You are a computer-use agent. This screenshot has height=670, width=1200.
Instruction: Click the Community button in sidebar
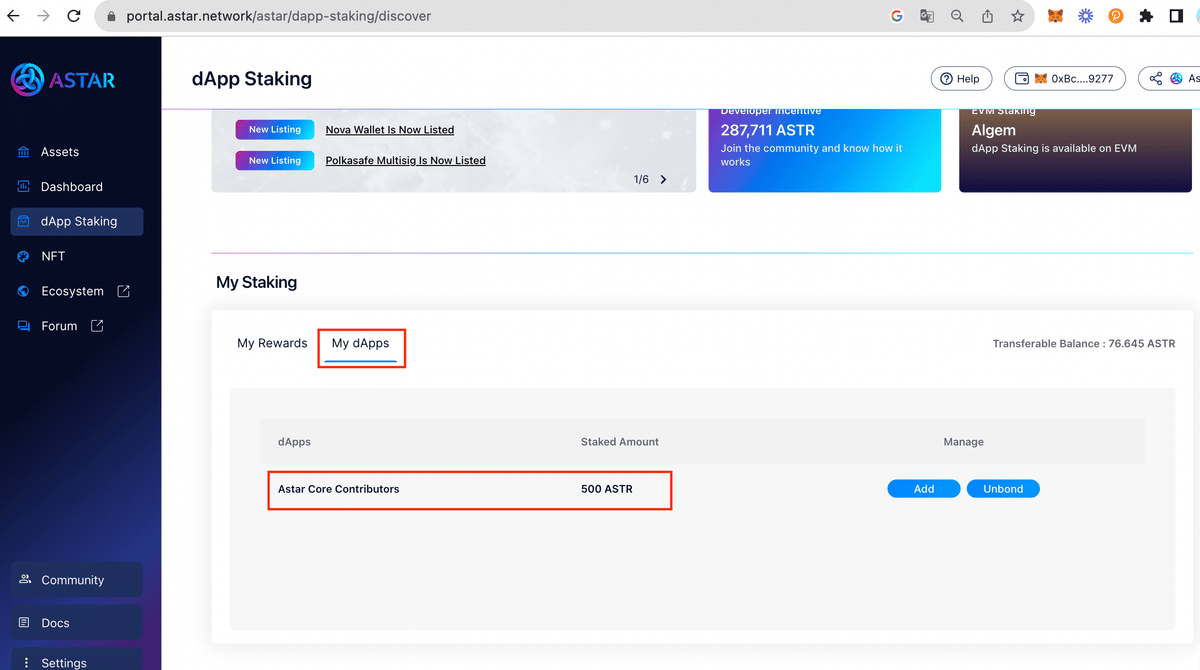76,580
